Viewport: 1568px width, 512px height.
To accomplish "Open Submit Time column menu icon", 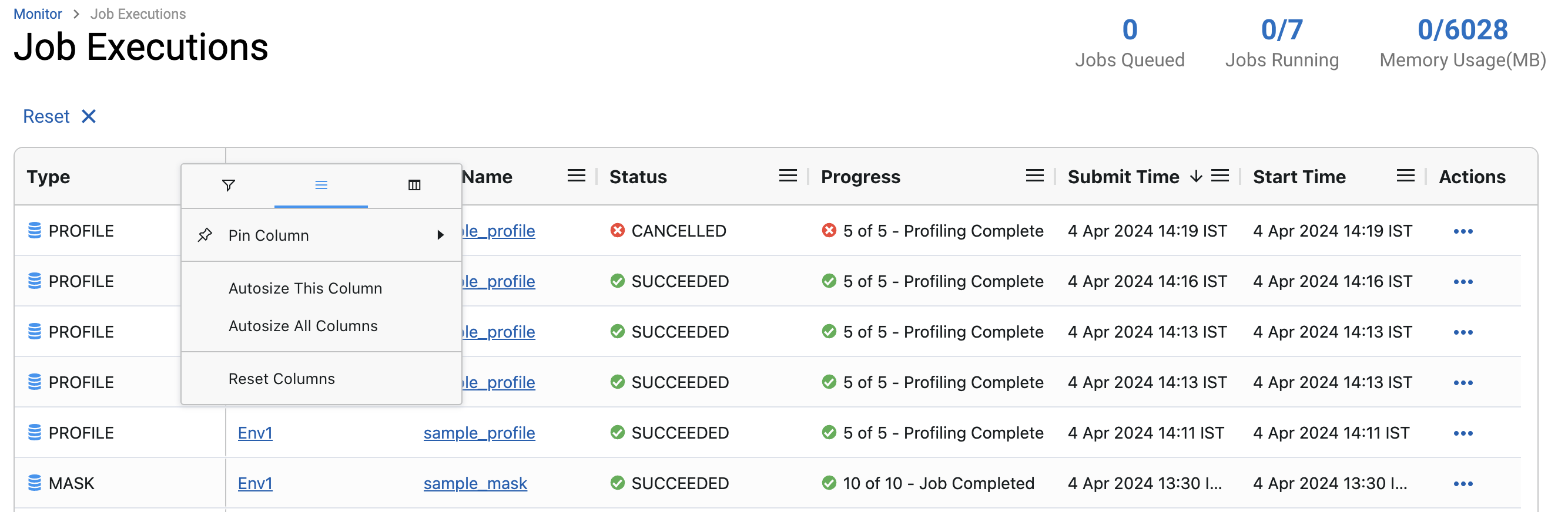I will pyautogui.click(x=1219, y=176).
